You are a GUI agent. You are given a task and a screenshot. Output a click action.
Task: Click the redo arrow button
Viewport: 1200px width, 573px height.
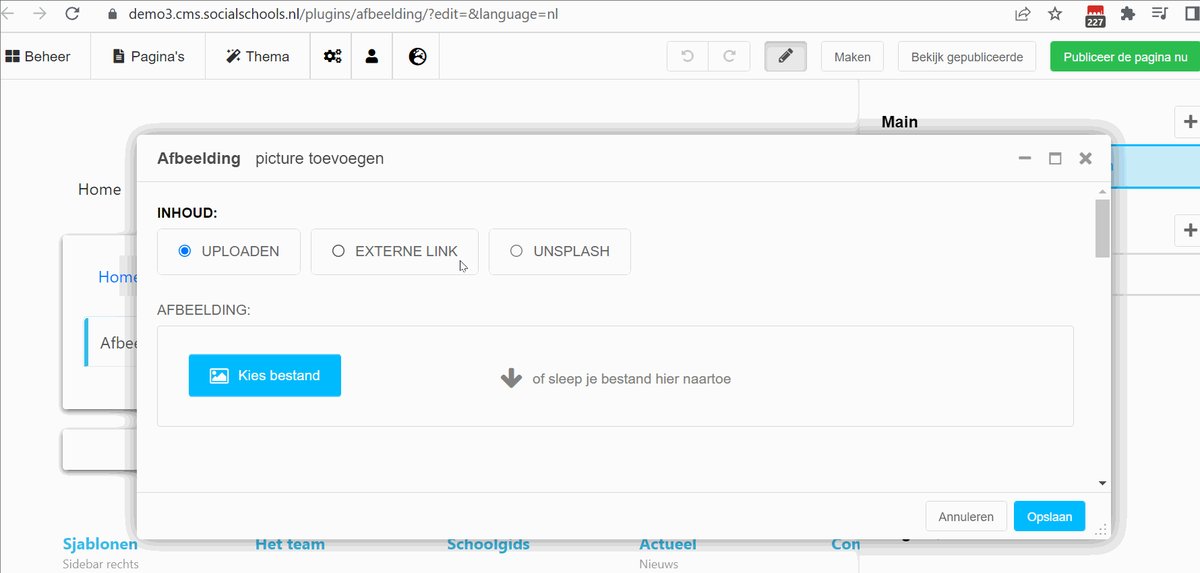point(729,57)
